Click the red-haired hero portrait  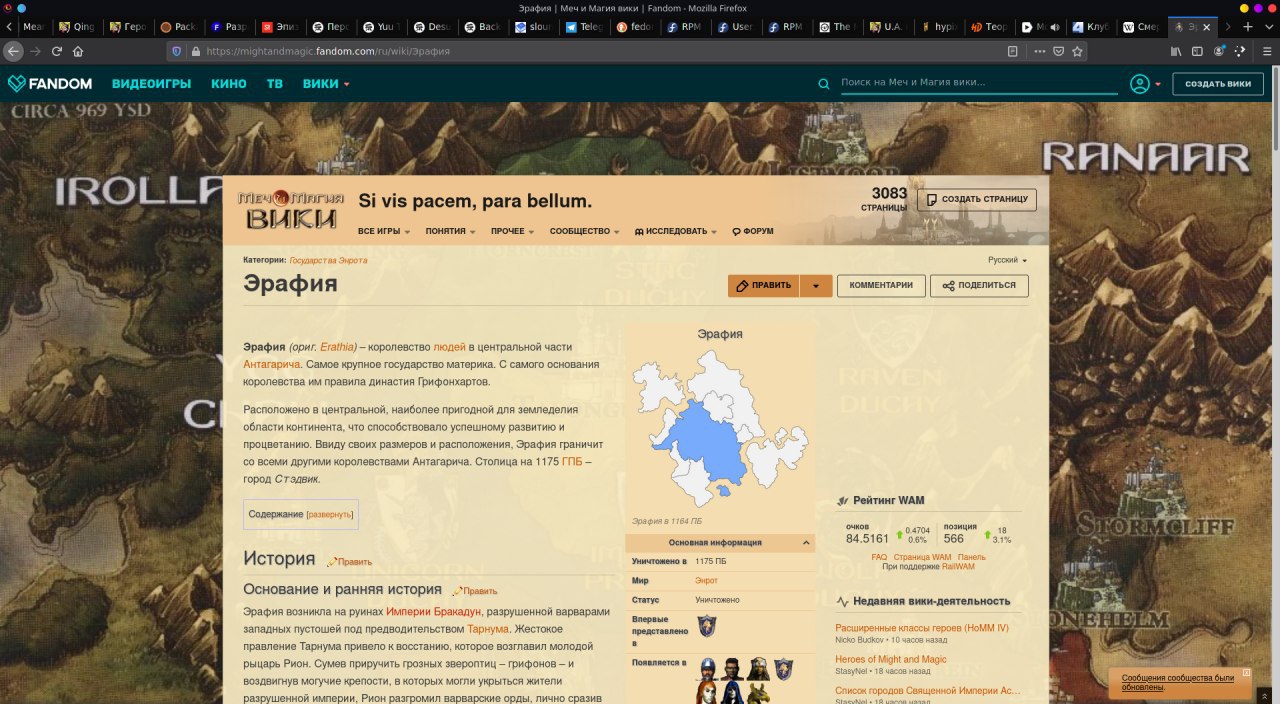point(708,693)
